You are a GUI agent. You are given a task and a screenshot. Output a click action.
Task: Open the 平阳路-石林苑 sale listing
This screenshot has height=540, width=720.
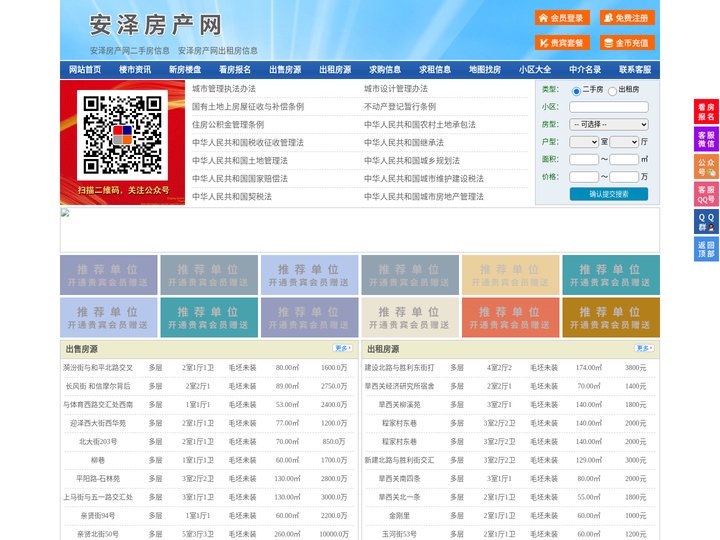98,478
